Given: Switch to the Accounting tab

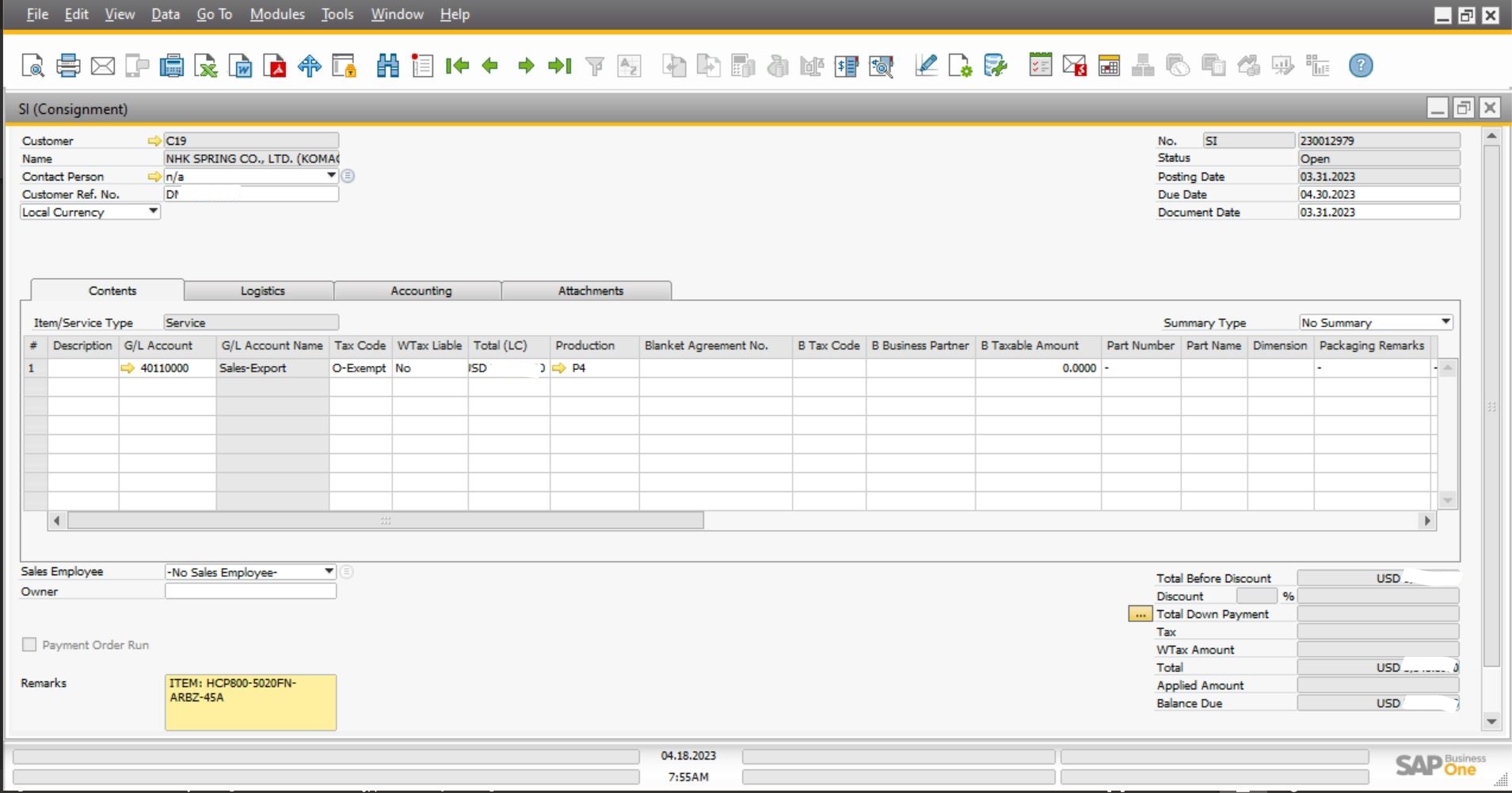Looking at the screenshot, I should [x=421, y=291].
